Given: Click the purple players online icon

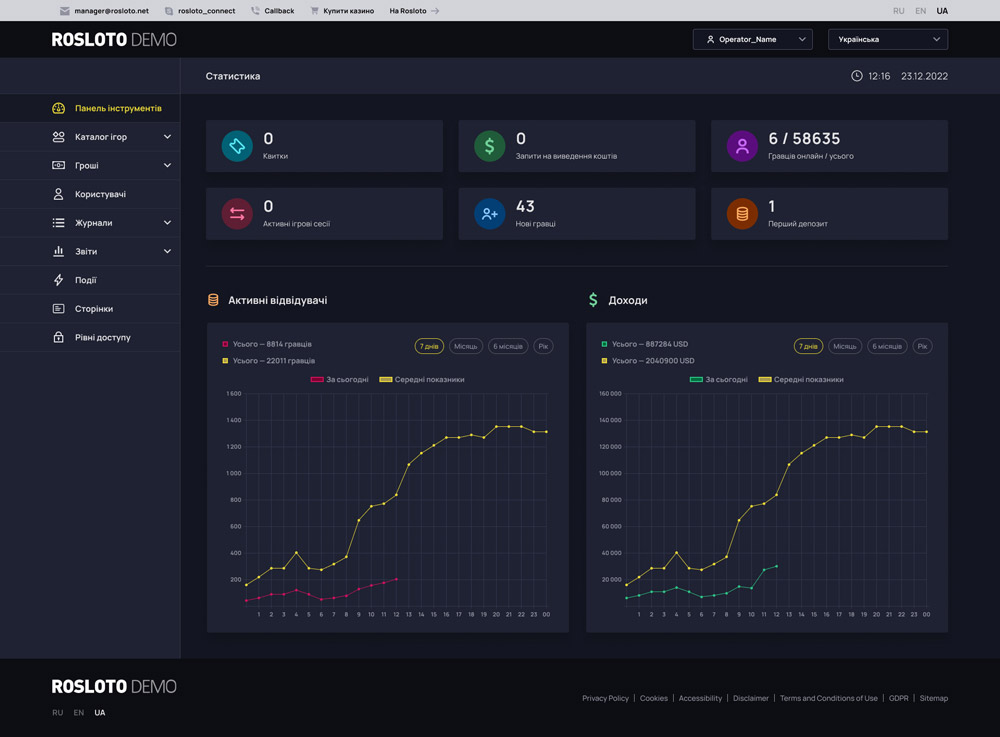Looking at the screenshot, I should (742, 146).
